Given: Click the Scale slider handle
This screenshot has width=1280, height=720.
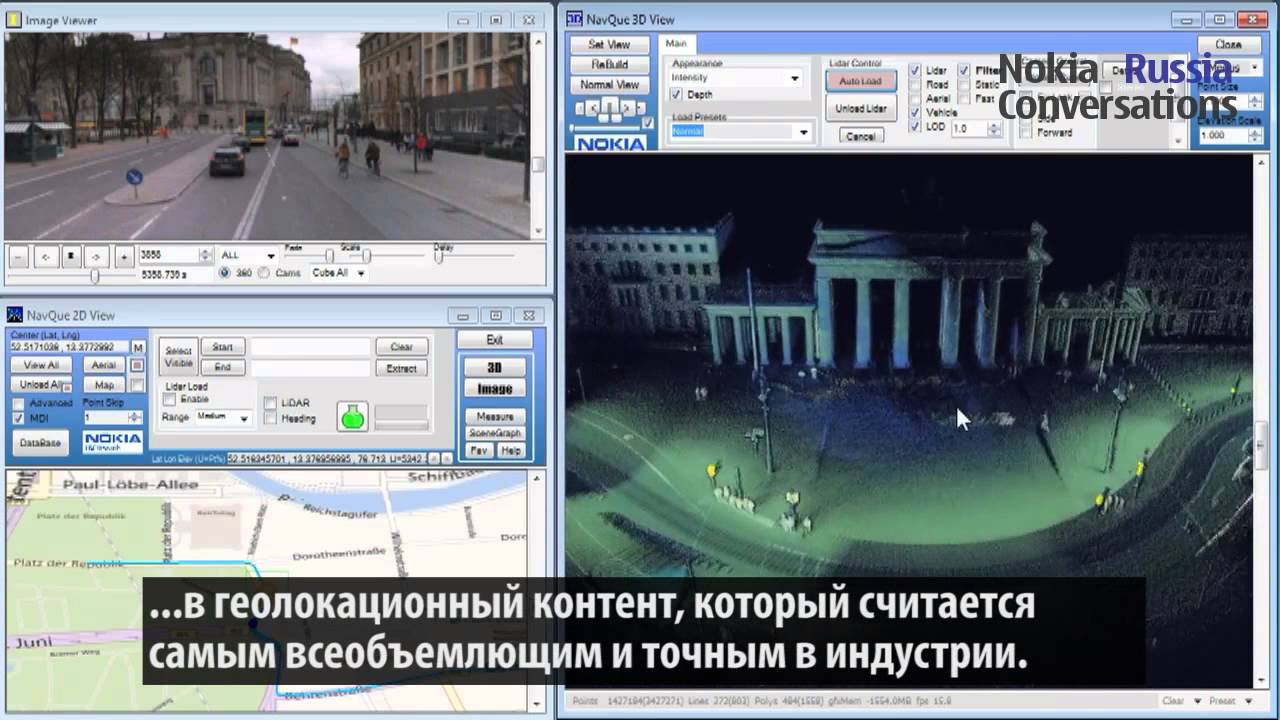Looking at the screenshot, I should pos(366,256).
